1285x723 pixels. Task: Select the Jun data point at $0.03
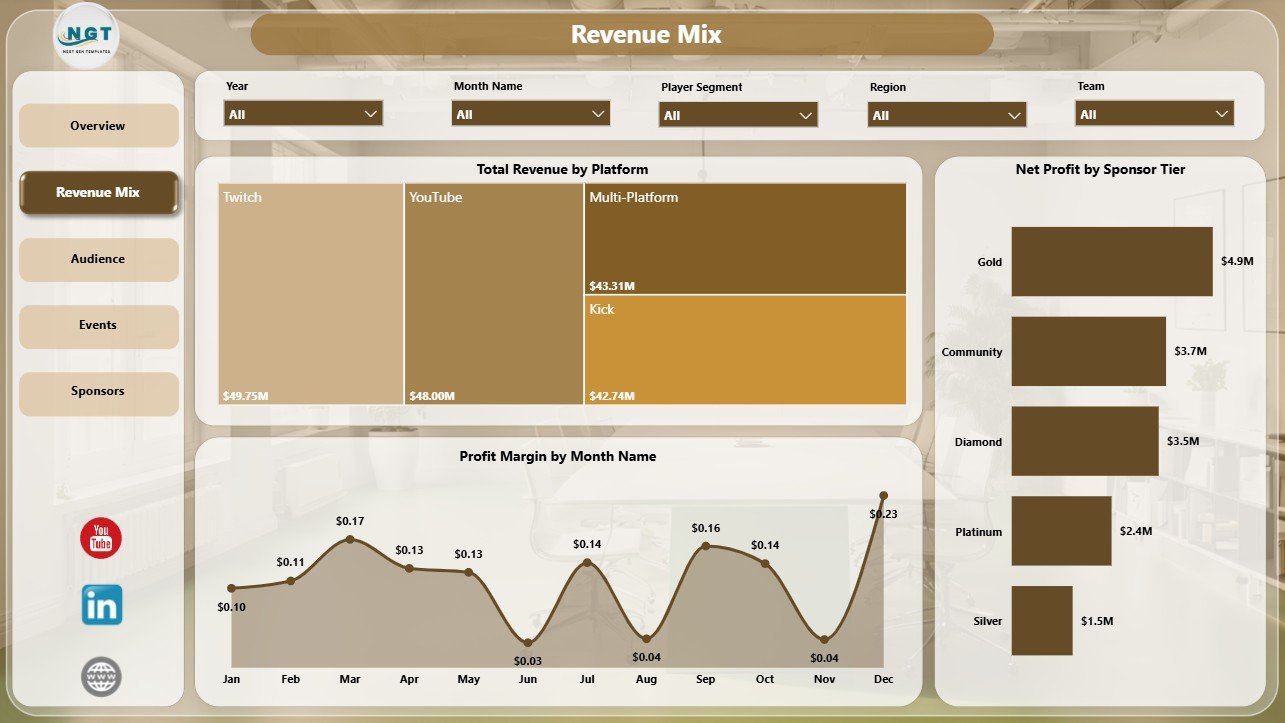pos(528,642)
